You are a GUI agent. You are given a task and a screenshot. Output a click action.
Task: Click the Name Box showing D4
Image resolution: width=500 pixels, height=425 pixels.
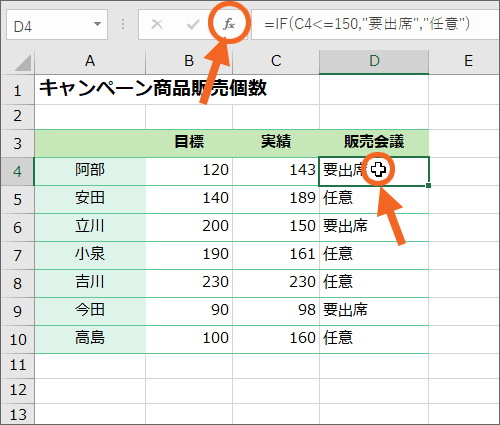click(57, 25)
